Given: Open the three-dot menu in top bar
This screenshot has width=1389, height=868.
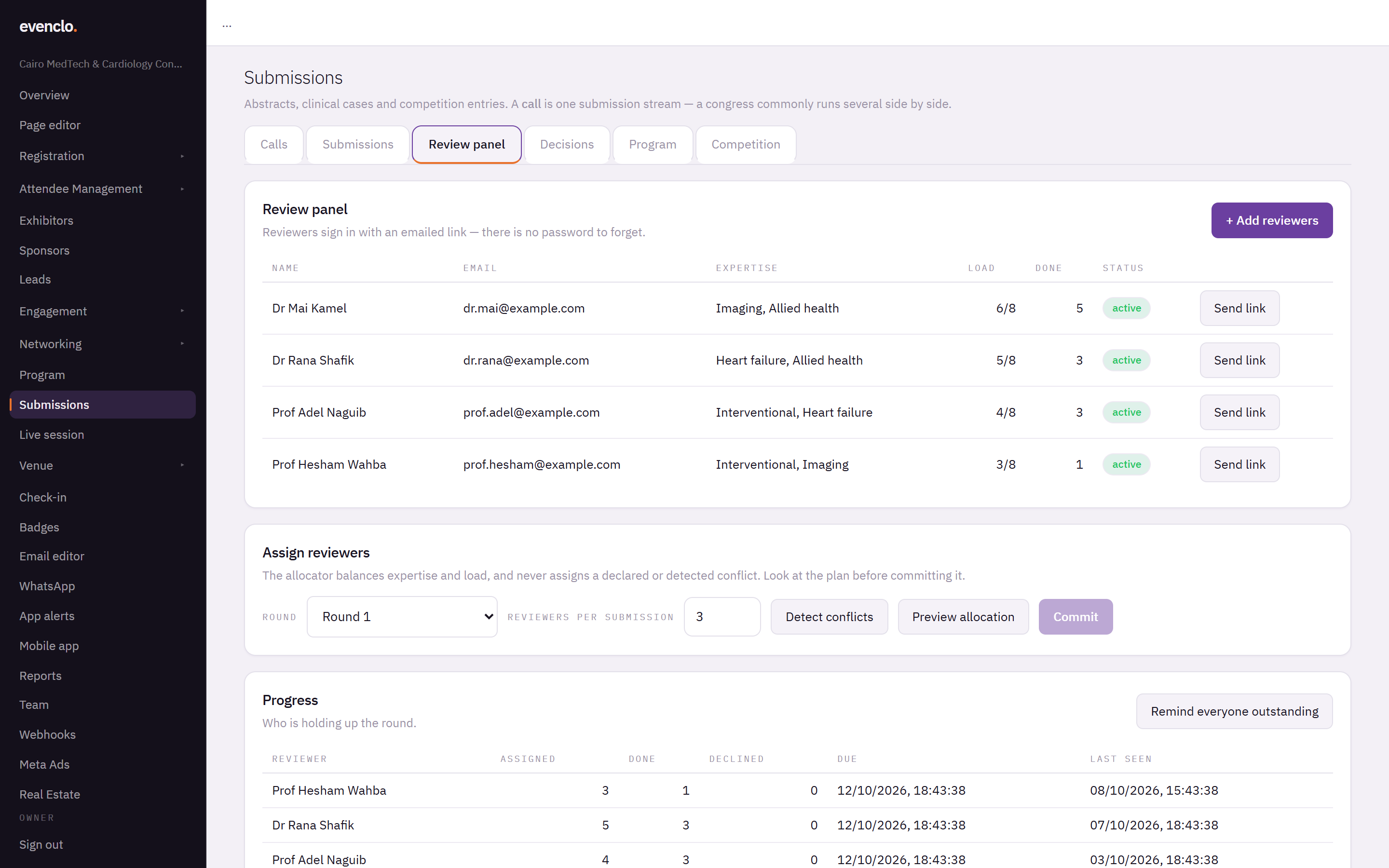Looking at the screenshot, I should [227, 25].
